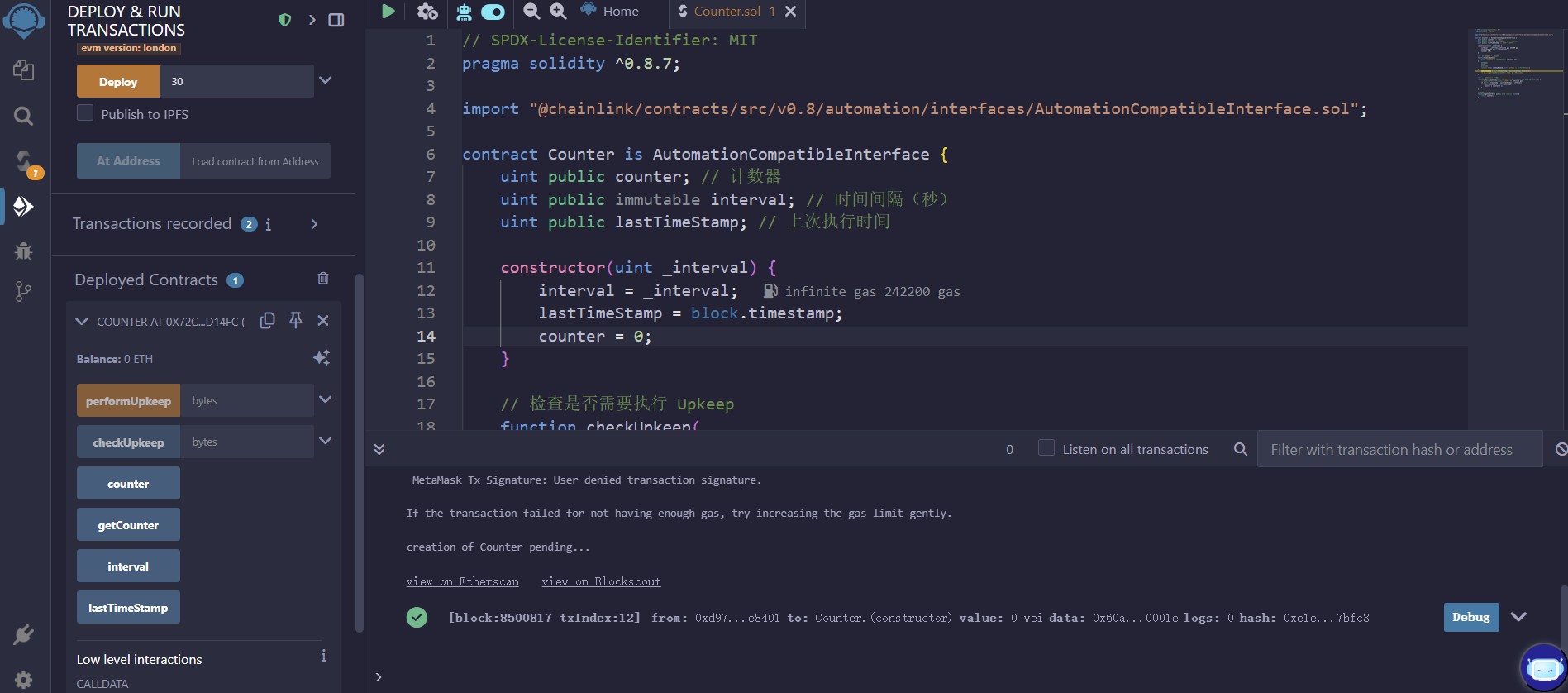Call the lastTimeStamp getter button

pyautogui.click(x=128, y=607)
